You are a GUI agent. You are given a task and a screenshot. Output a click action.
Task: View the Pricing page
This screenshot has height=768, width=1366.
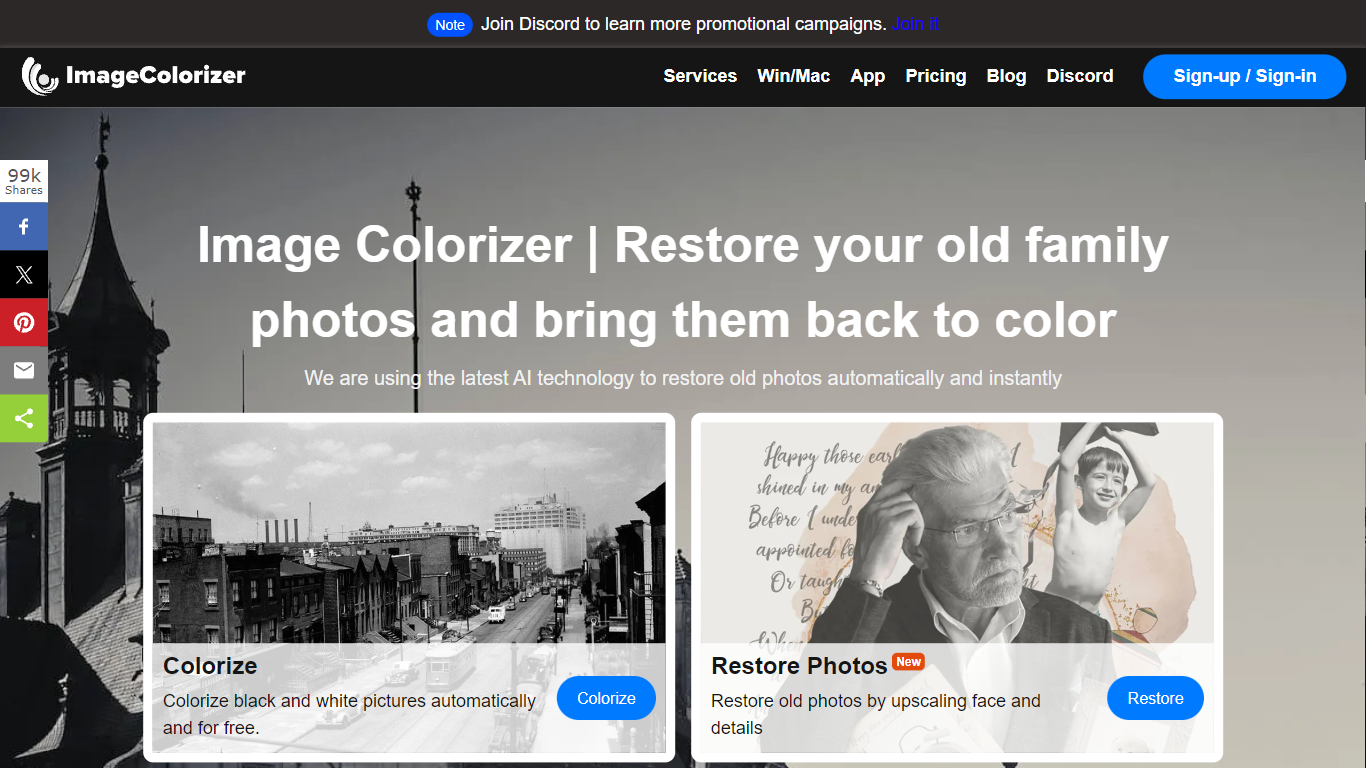936,76
